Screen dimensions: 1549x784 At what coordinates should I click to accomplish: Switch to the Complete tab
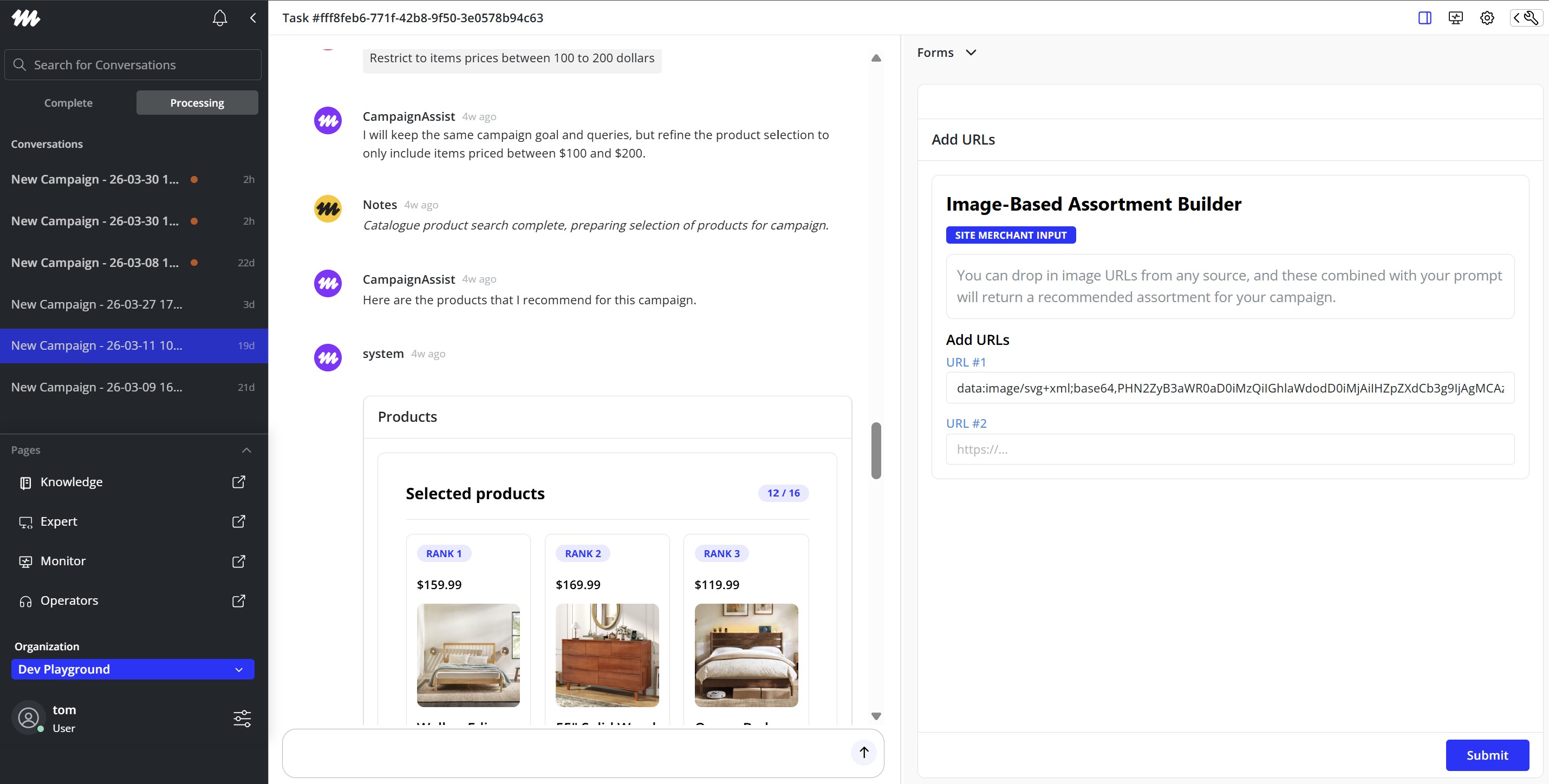point(69,103)
